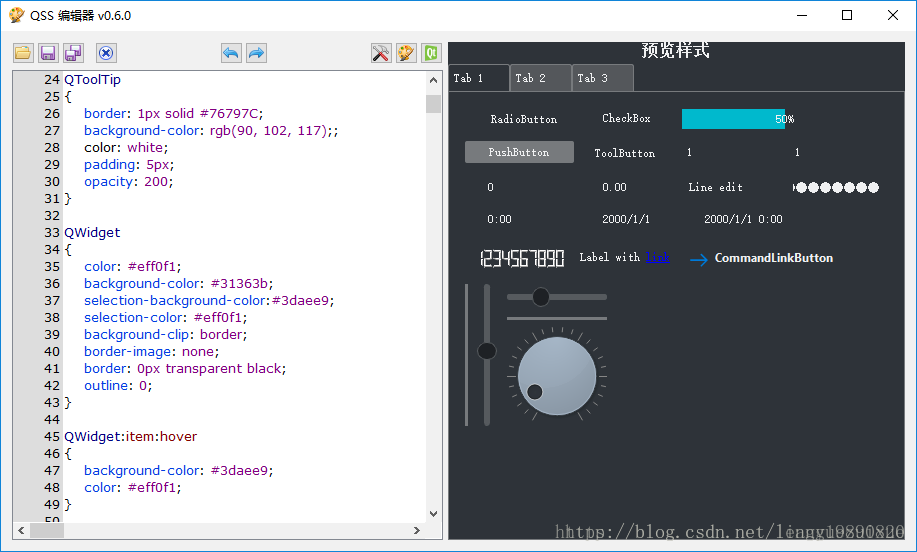Viewport: 917px width, 552px height.
Task: Click editor scrollbar up arrow
Action: pyautogui.click(x=433, y=80)
